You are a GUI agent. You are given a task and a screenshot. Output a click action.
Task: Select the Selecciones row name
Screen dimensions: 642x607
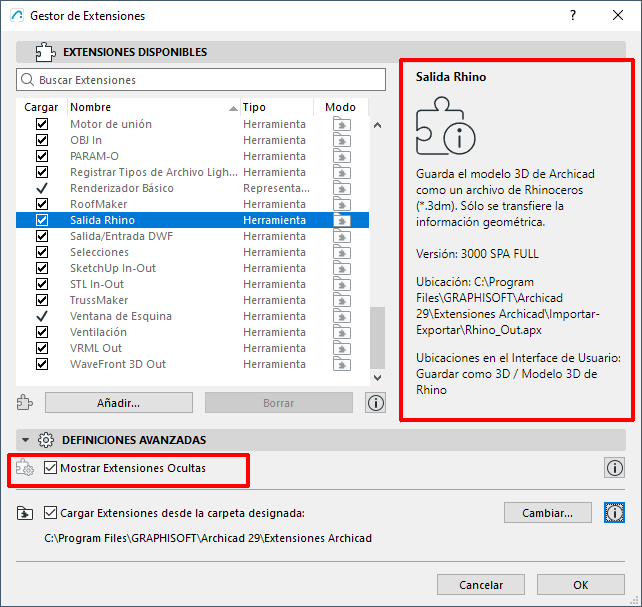point(99,252)
